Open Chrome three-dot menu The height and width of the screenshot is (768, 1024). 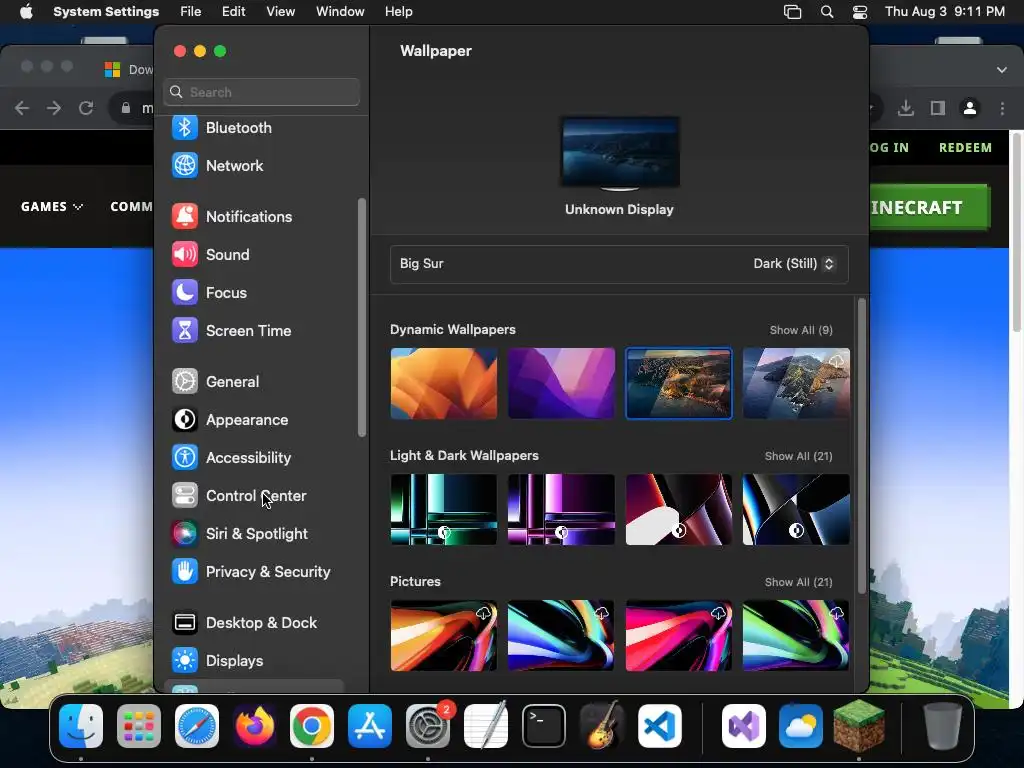(1002, 108)
